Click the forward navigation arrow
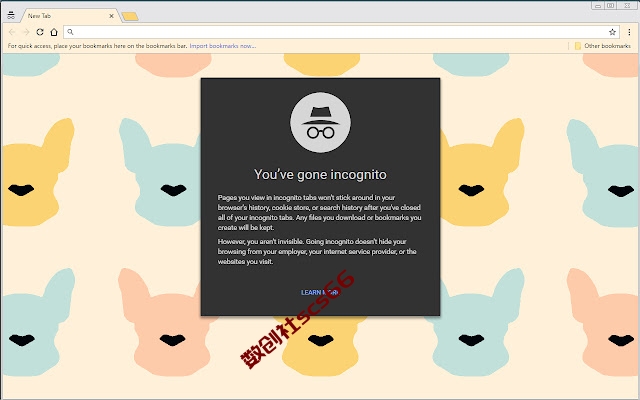 [x=26, y=32]
